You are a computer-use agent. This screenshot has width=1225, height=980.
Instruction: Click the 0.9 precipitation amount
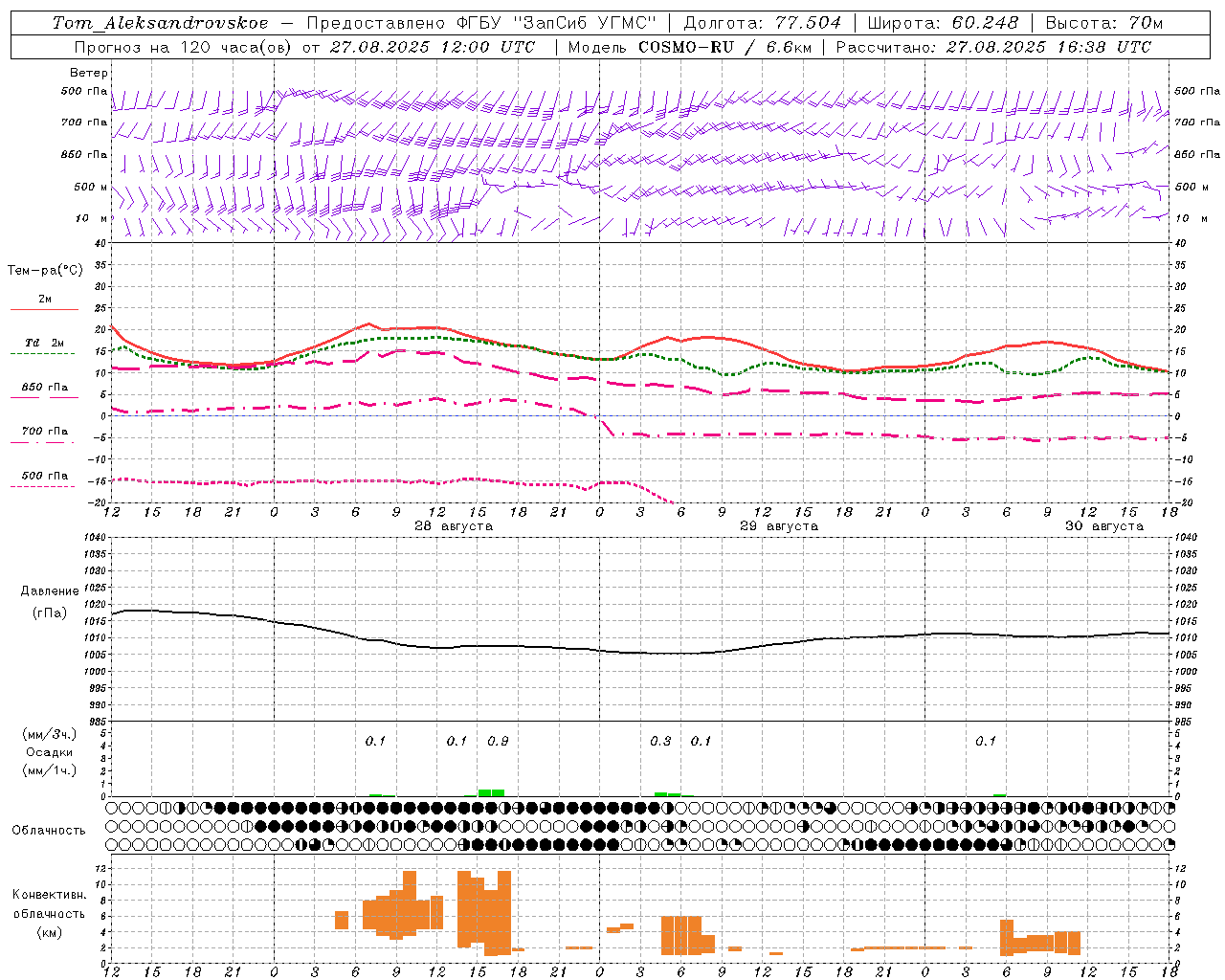coord(498,741)
